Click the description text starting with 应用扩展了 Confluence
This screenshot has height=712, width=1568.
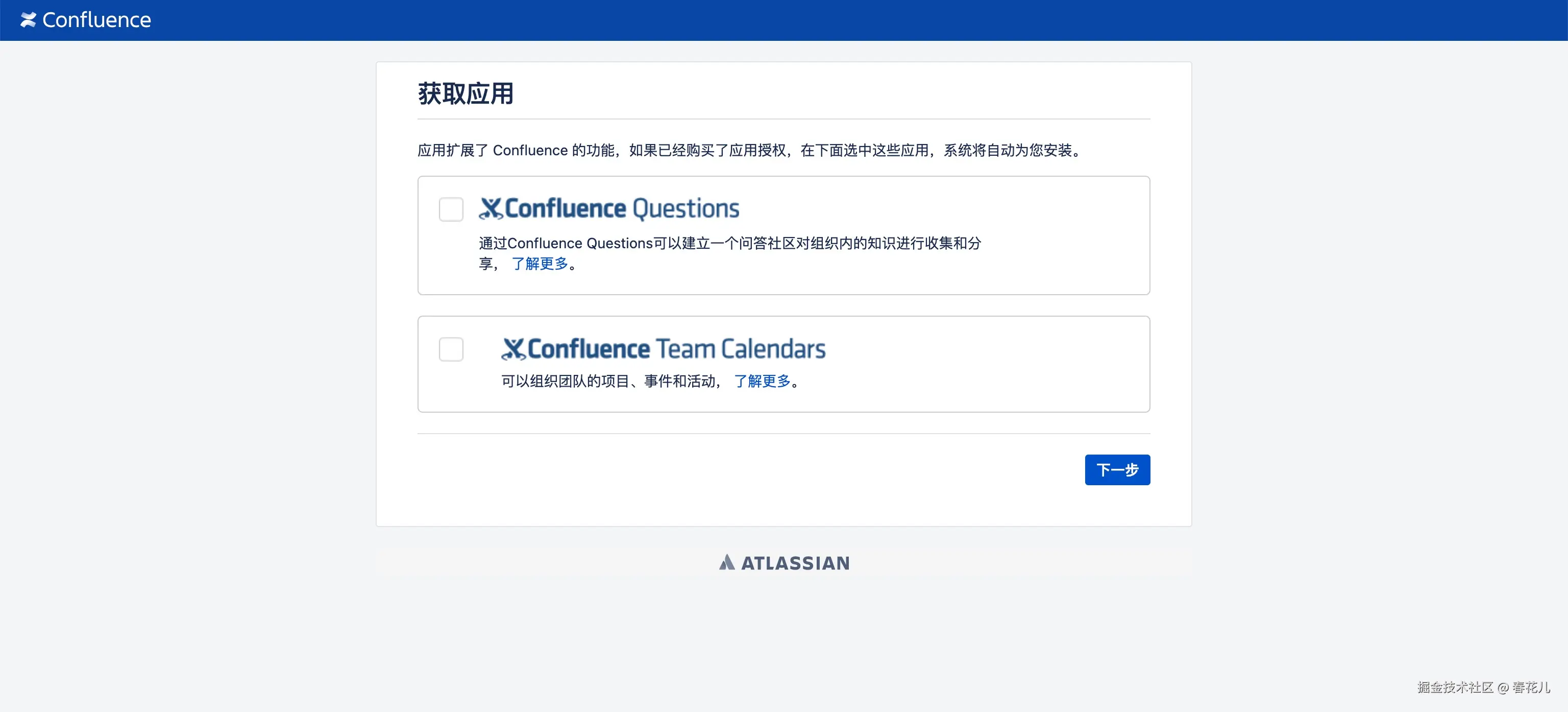coord(749,151)
